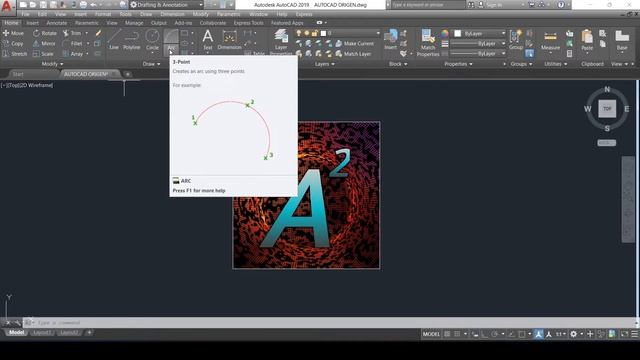The image size is (640, 360).
Task: Open the Drafting & Annotation workspace dropdown
Action: point(167,5)
